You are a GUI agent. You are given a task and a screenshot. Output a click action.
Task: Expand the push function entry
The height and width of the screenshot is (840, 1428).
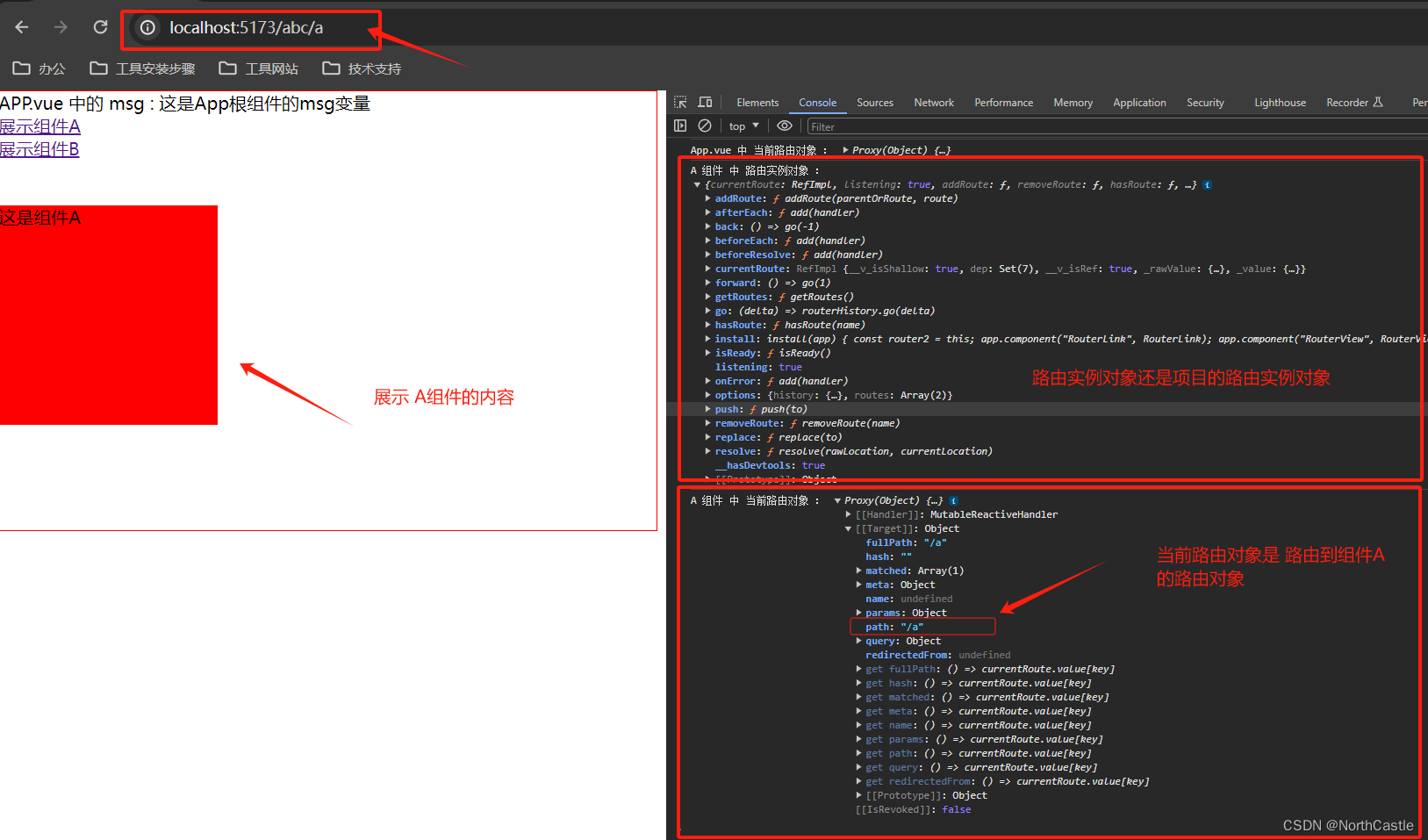pos(707,410)
